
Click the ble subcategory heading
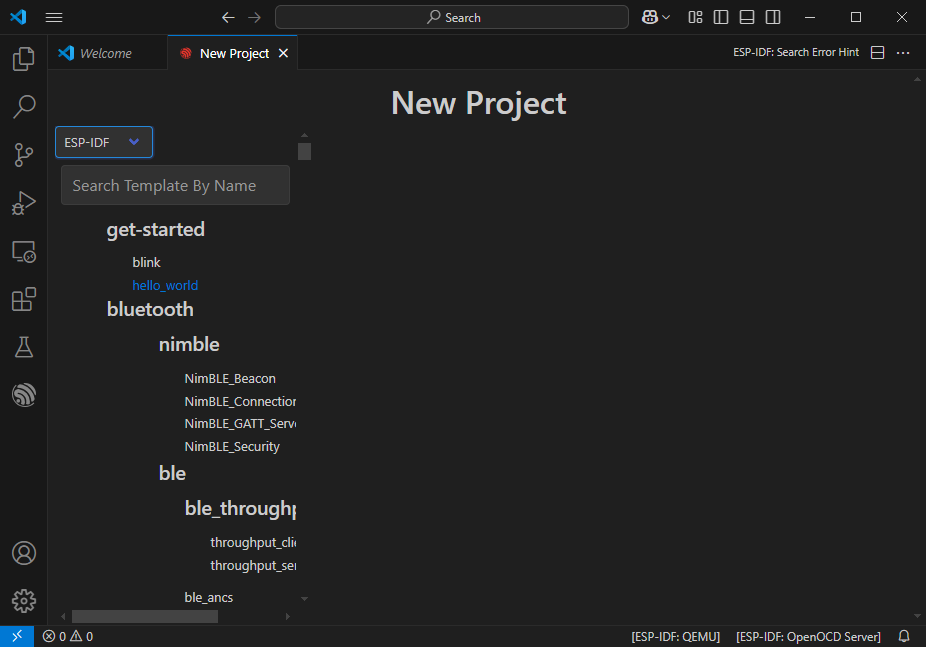172,473
